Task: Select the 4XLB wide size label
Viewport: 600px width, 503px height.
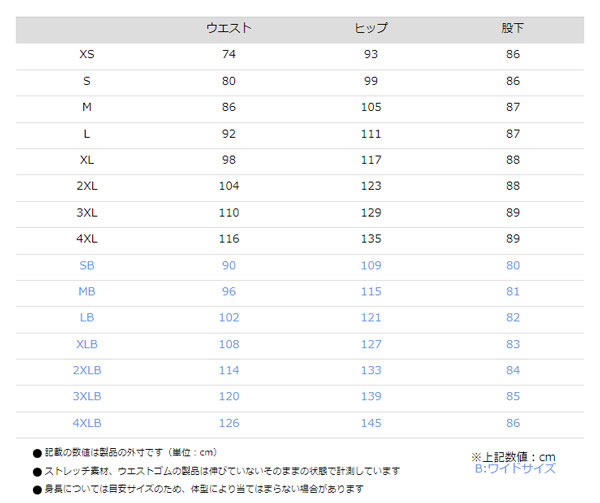Action: (x=87, y=423)
